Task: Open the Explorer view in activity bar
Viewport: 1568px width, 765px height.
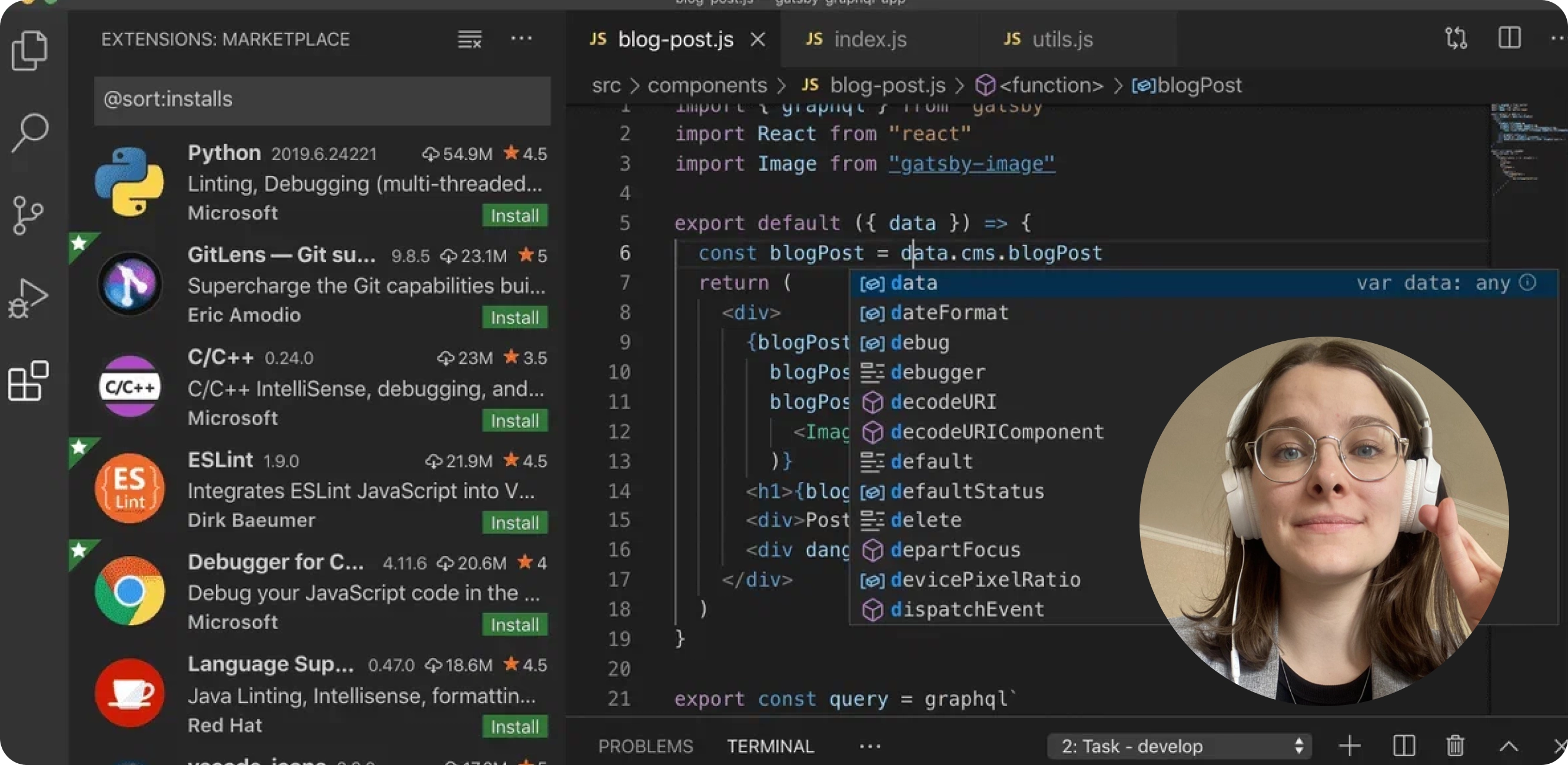Action: [29, 50]
